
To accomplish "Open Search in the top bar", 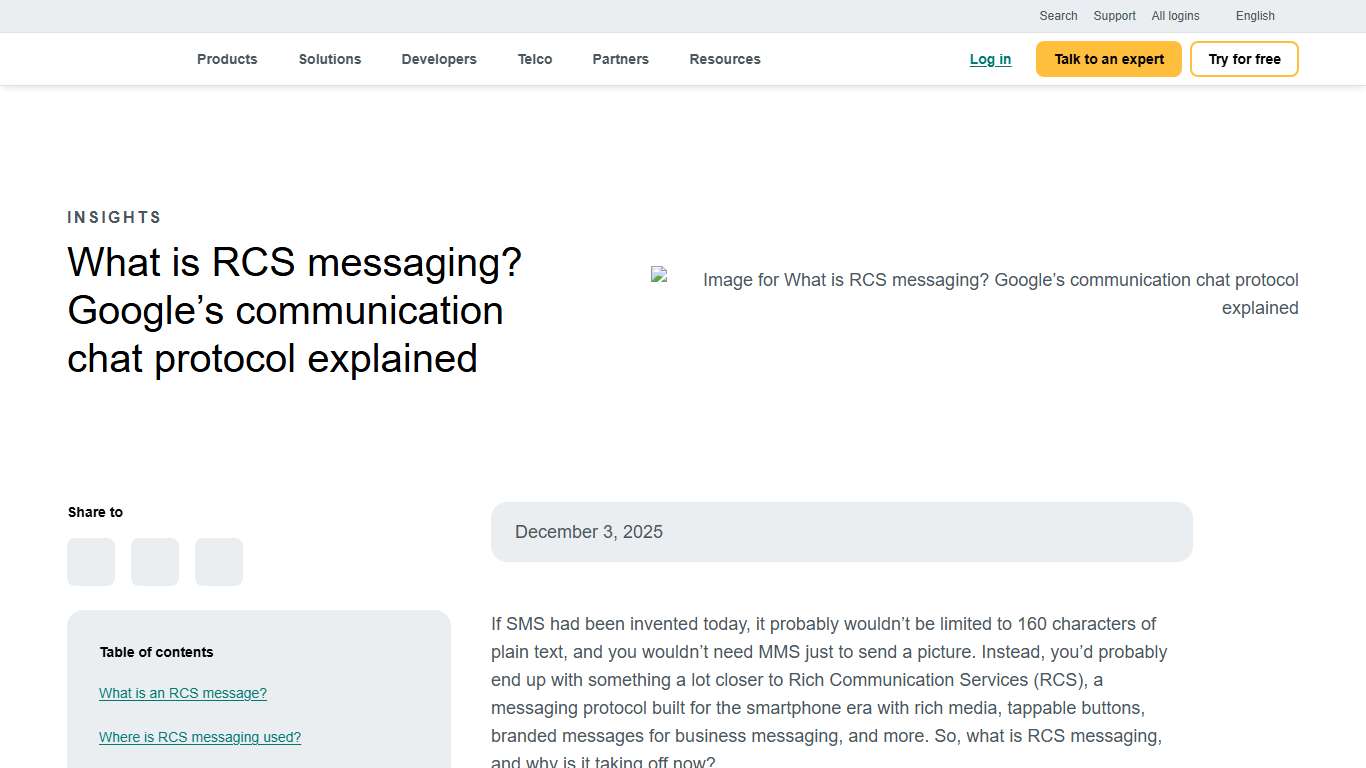I will coord(1058,16).
